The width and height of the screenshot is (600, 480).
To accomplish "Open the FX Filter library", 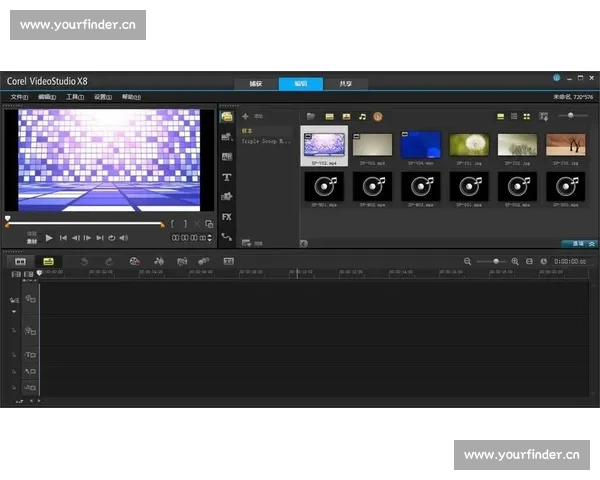I will click(227, 216).
